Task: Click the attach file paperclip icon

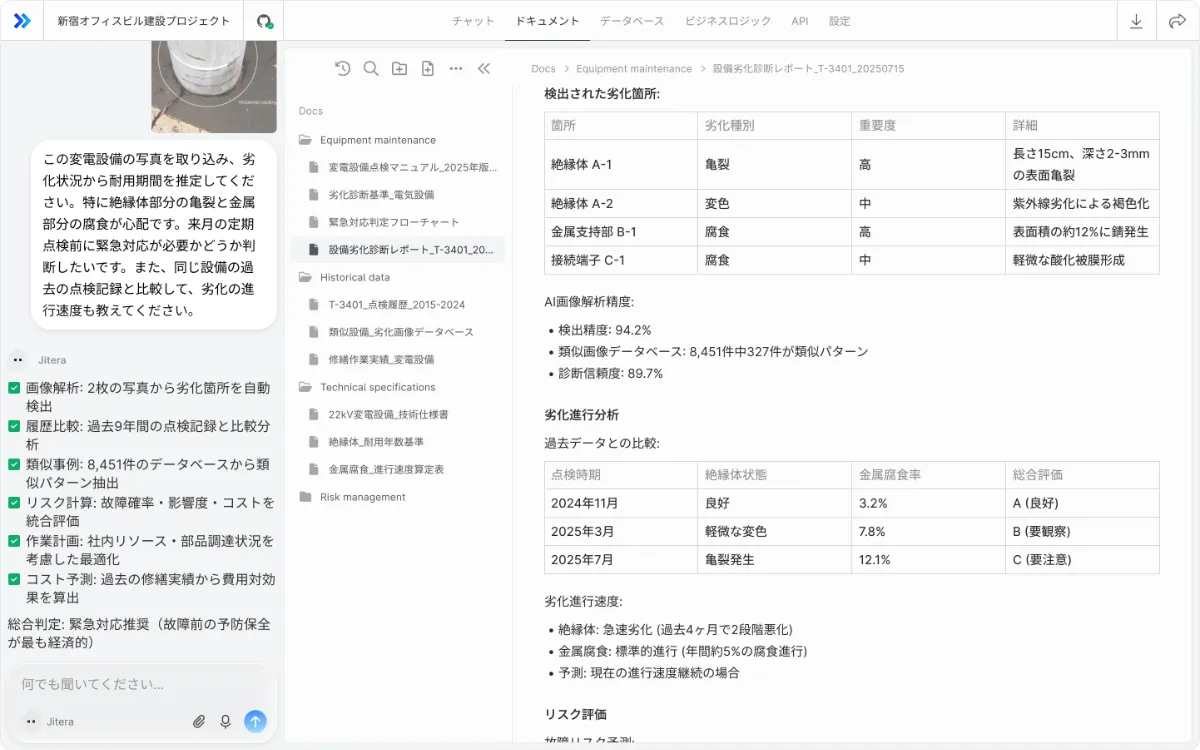Action: point(199,721)
